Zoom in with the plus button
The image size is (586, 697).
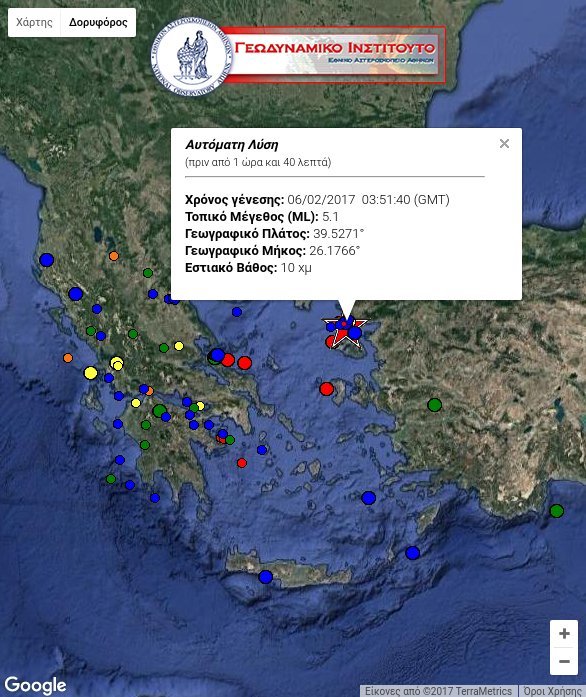564,633
